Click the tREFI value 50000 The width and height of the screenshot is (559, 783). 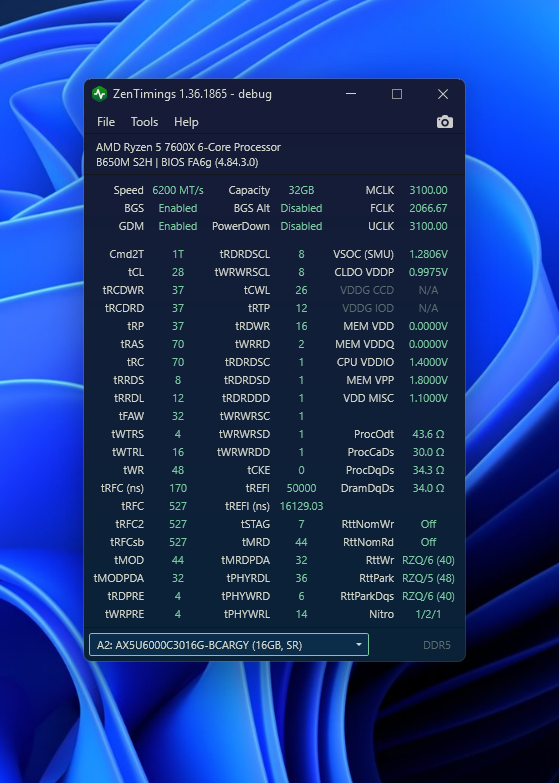[301, 488]
